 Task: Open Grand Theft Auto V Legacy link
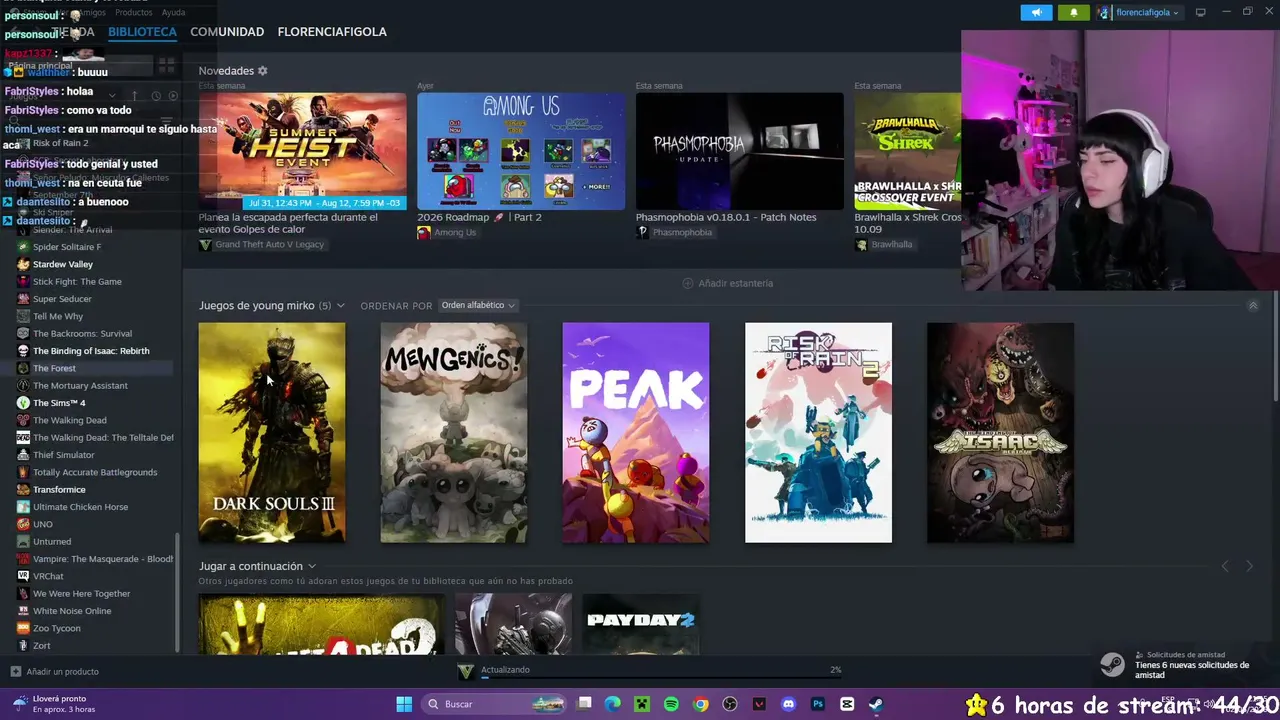pyautogui.click(x=262, y=245)
